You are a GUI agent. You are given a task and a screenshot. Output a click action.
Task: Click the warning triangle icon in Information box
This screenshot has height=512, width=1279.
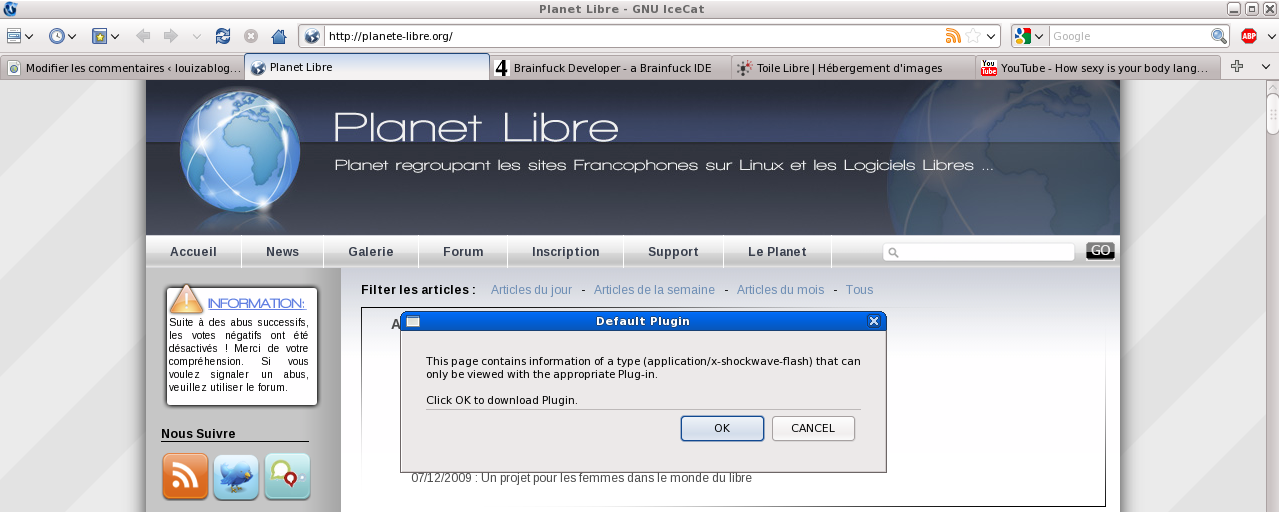pyautogui.click(x=186, y=299)
